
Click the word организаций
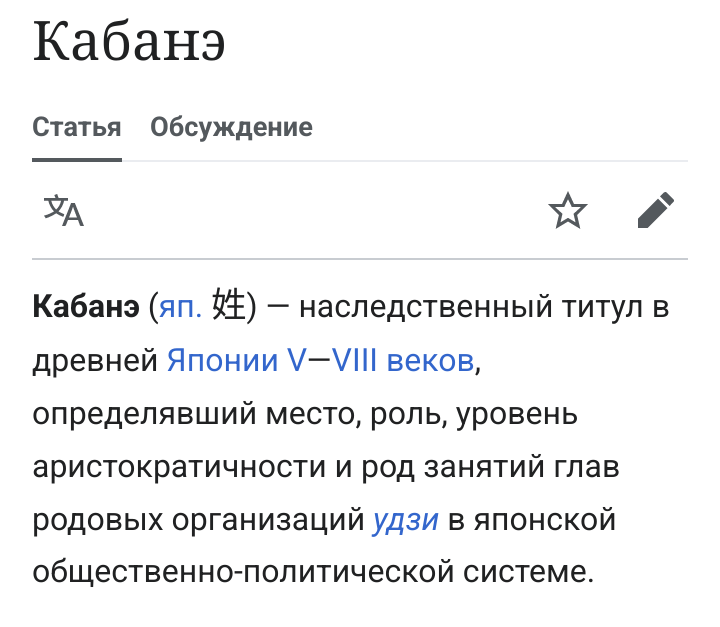(x=268, y=521)
